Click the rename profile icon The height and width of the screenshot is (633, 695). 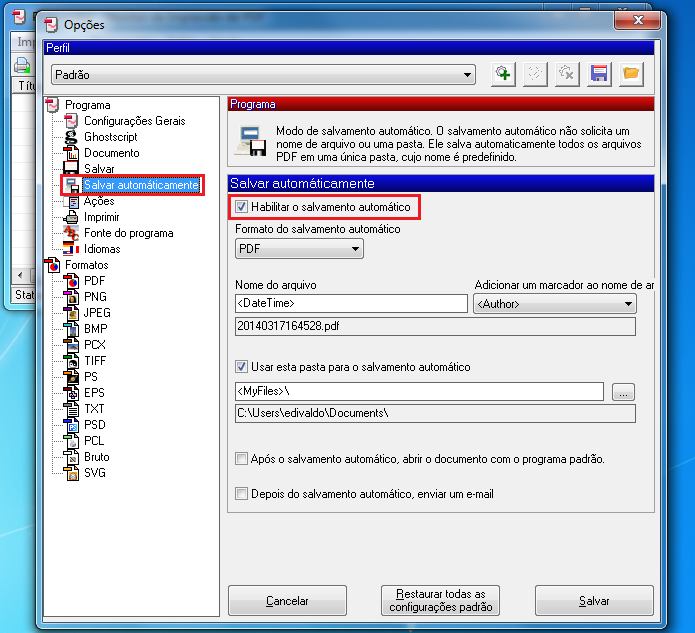pyautogui.click(x=535, y=73)
